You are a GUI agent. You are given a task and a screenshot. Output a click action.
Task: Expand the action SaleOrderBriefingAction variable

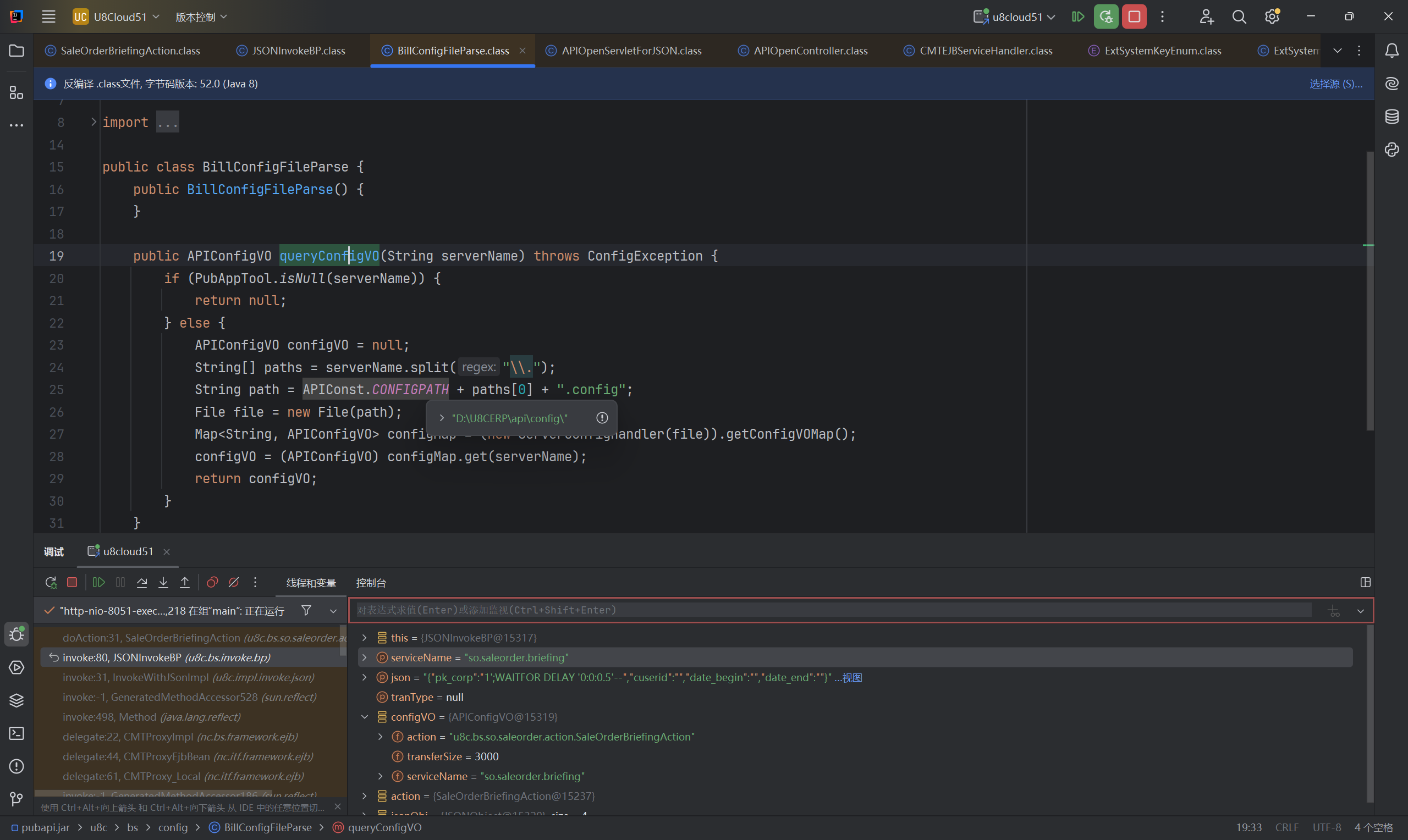(365, 797)
